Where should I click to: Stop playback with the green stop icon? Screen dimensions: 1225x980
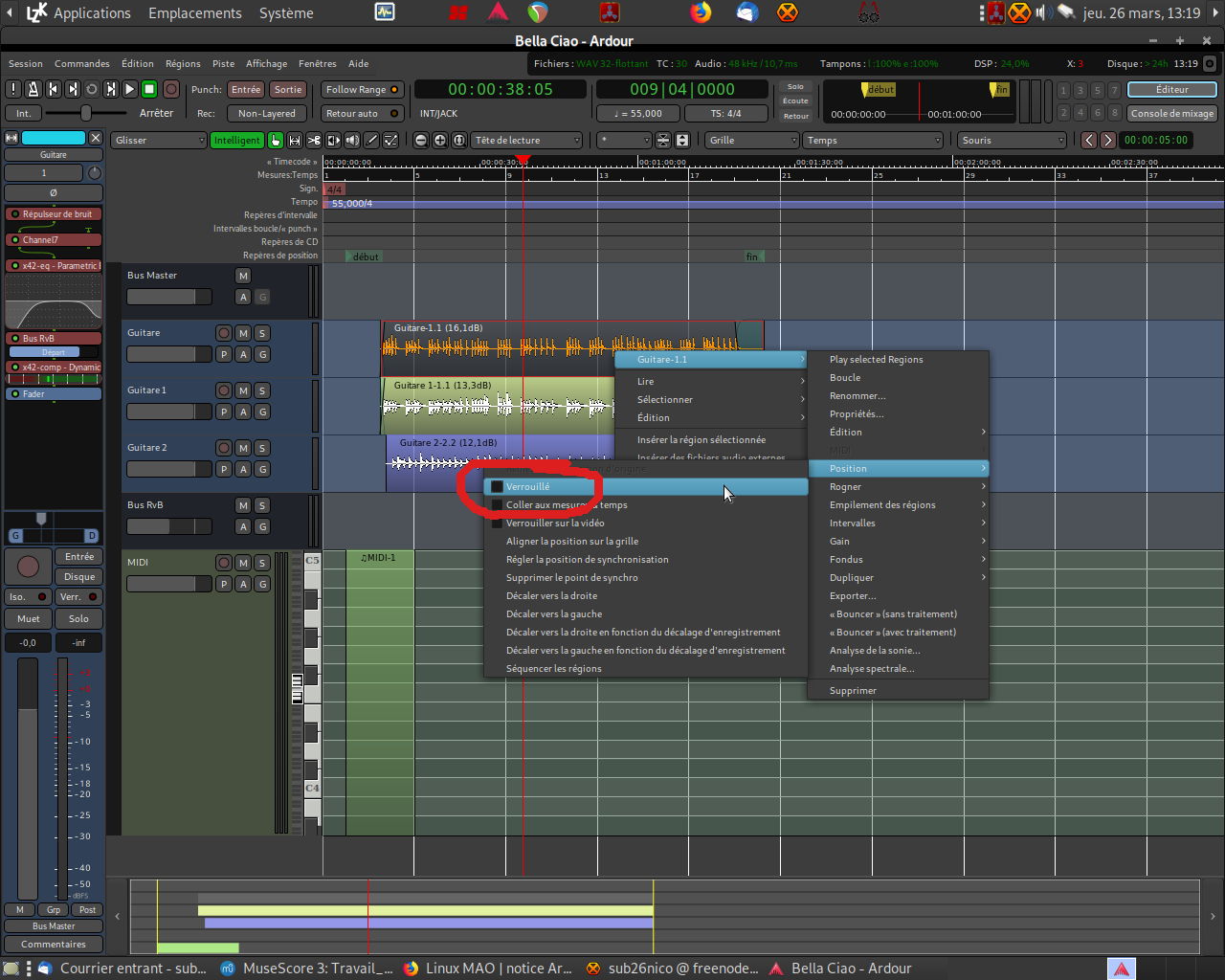click(x=149, y=89)
